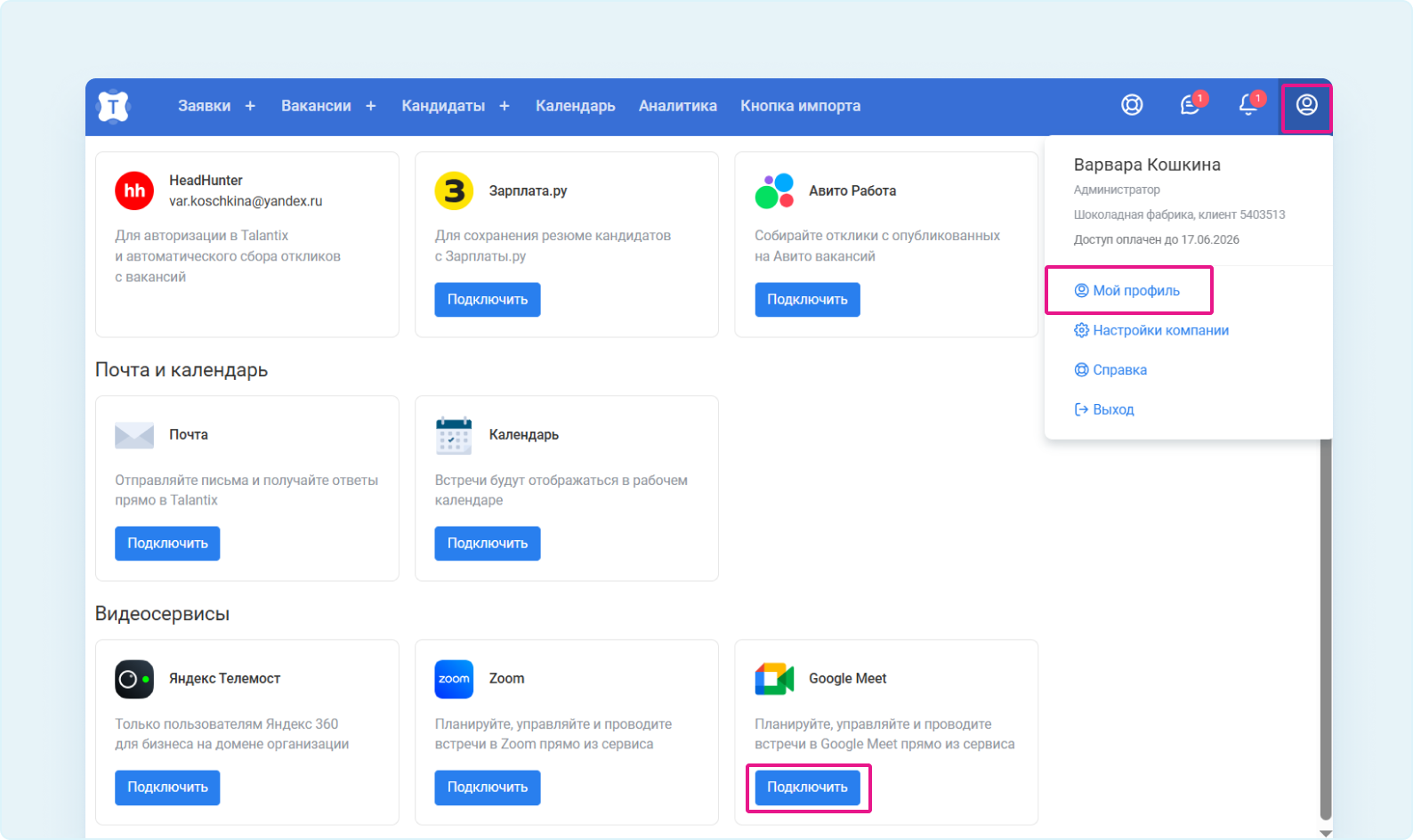Click the plus icon next to Кандидаты
This screenshot has width=1413, height=840.
(505, 106)
